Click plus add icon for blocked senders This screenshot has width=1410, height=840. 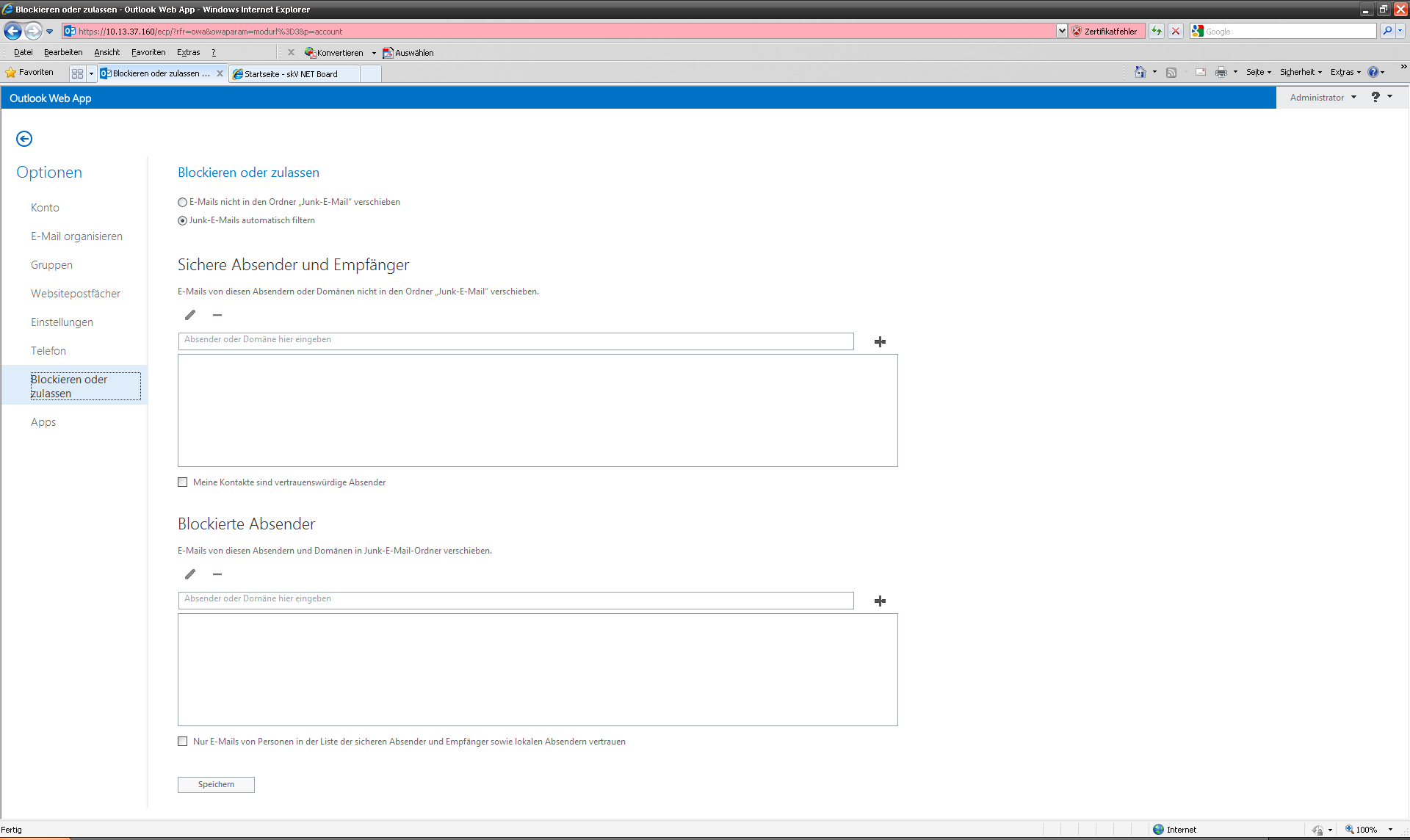pyautogui.click(x=880, y=601)
